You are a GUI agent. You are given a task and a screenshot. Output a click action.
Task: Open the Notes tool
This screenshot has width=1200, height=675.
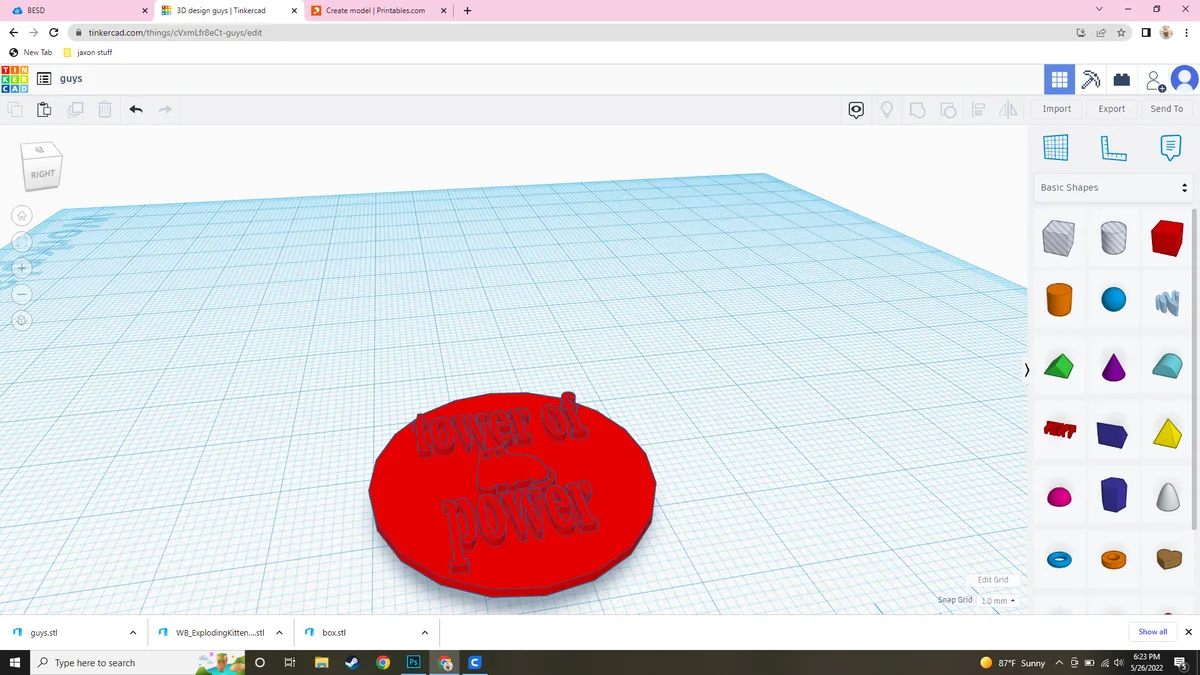1170,147
